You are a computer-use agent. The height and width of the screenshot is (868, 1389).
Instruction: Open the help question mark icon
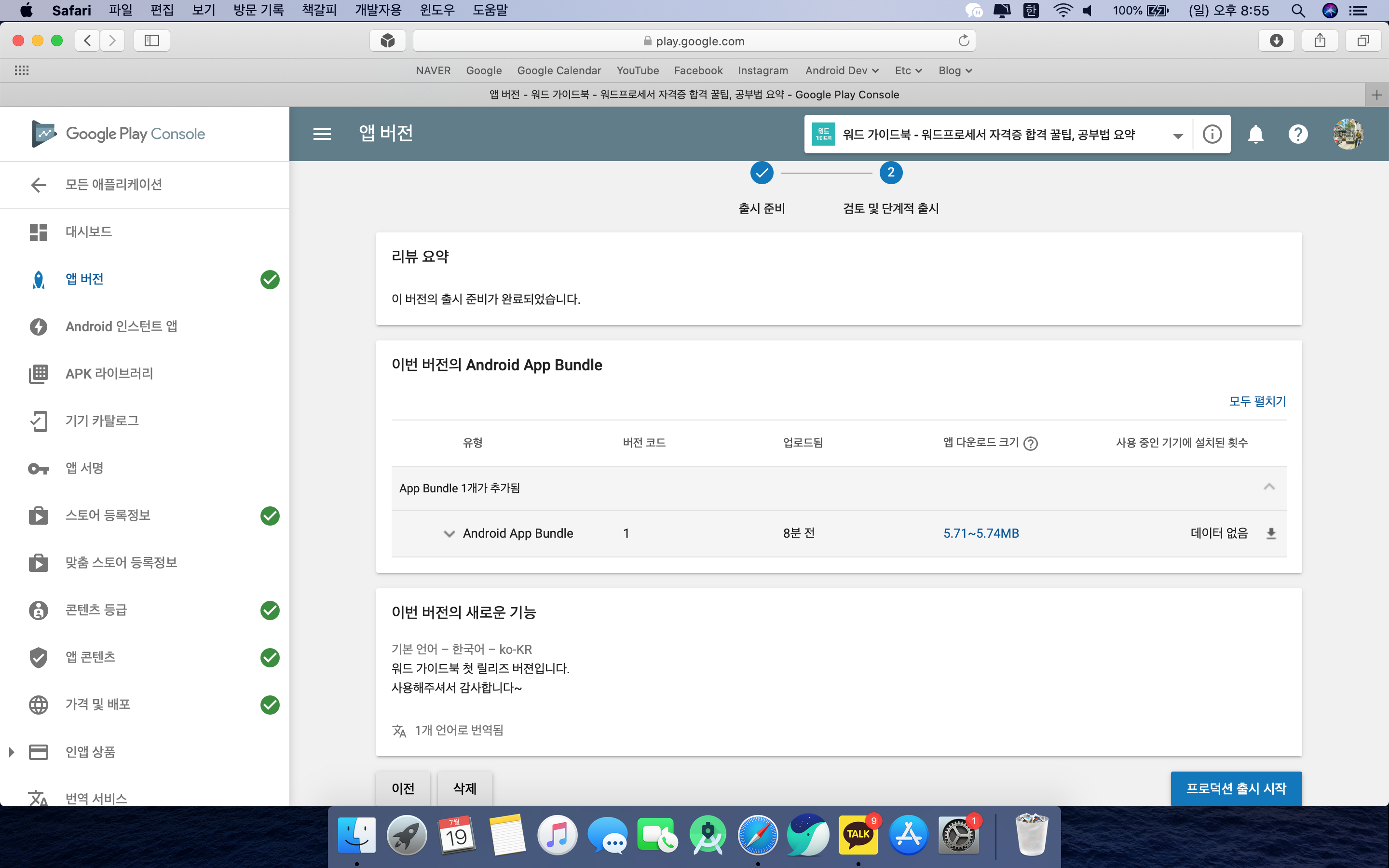click(1298, 135)
